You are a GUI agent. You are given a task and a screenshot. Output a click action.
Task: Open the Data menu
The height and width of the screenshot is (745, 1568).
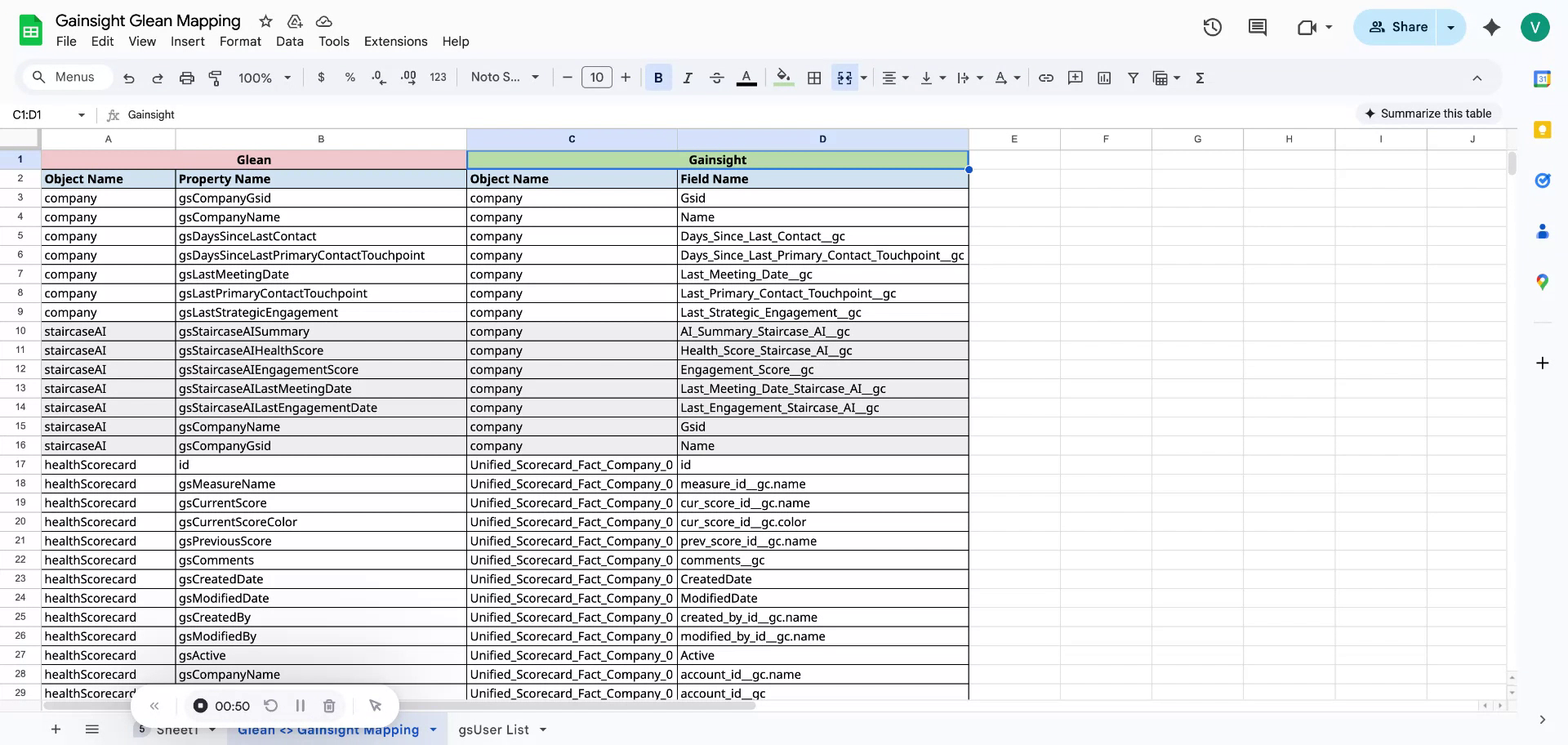click(290, 41)
